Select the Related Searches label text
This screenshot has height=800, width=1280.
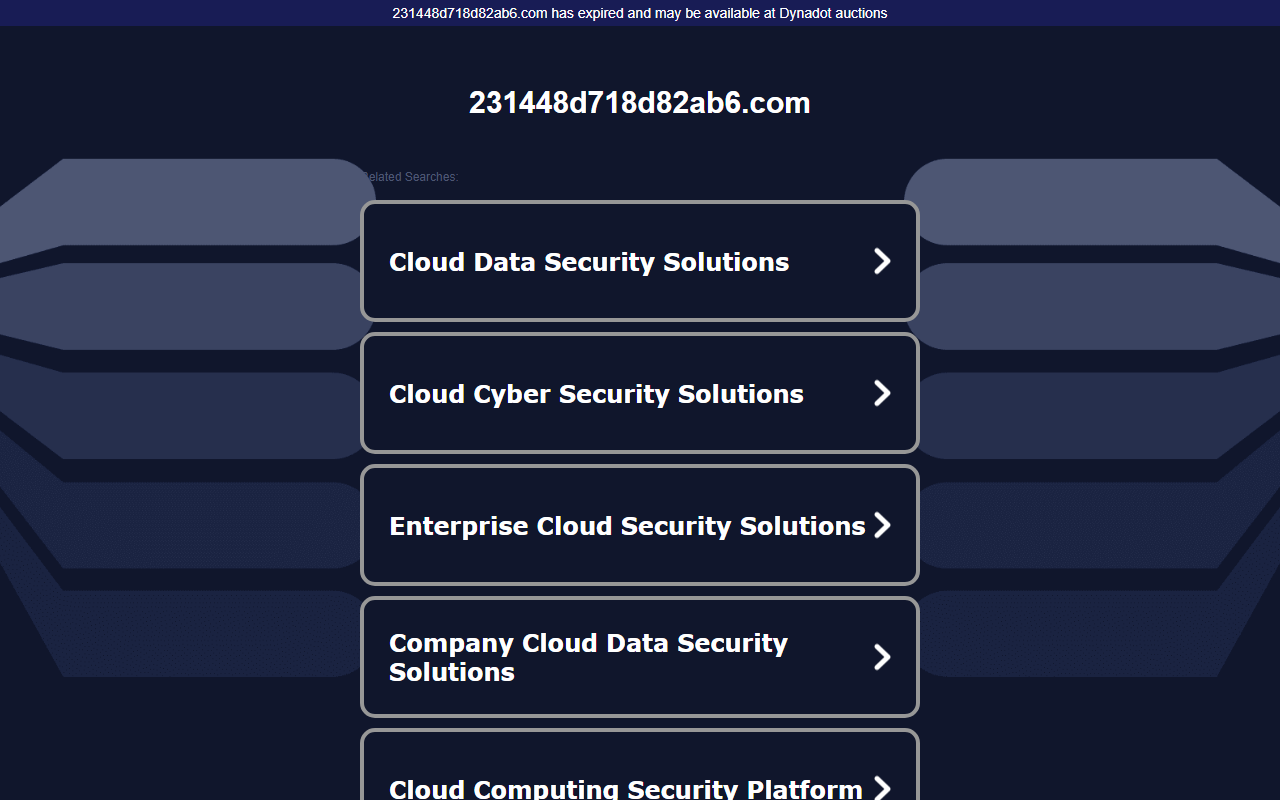tap(410, 177)
